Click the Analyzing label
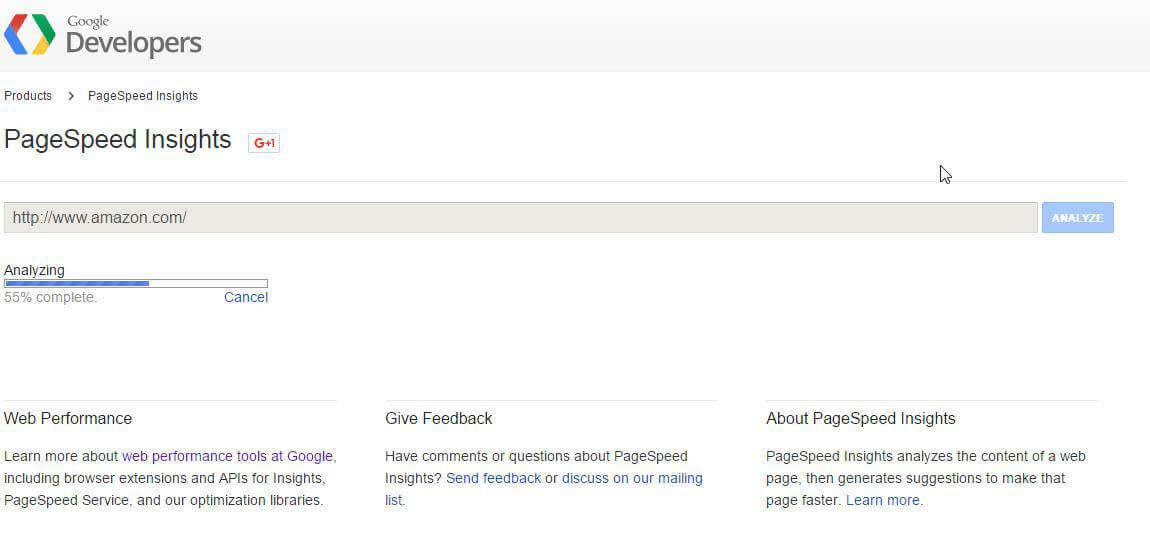 [34, 270]
